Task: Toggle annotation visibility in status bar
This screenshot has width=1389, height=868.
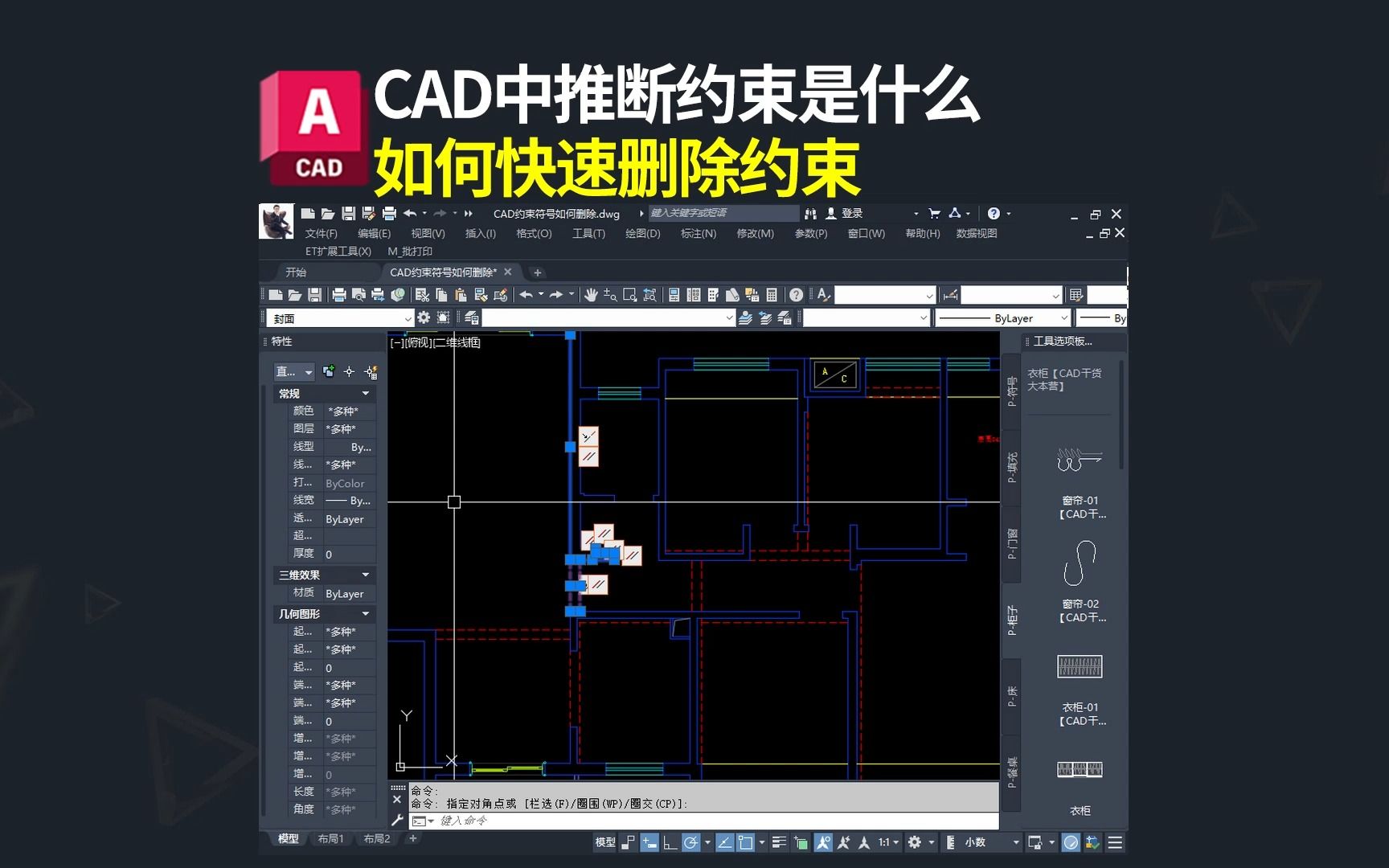Action: [x=823, y=843]
